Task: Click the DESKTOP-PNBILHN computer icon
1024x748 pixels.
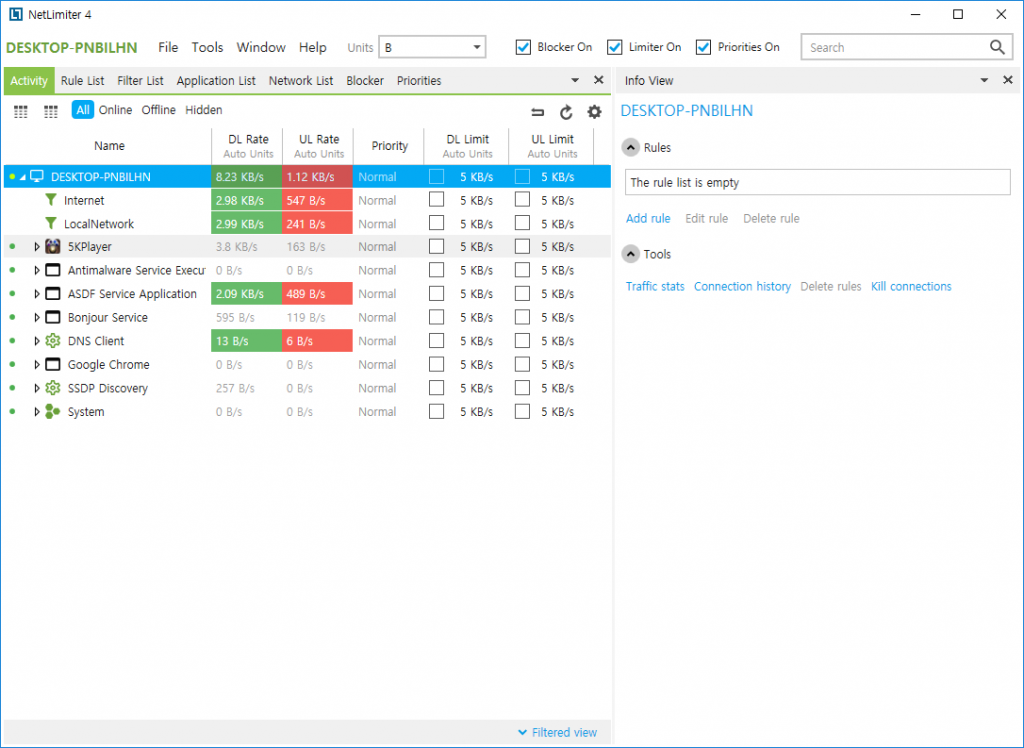Action: pyautogui.click(x=37, y=176)
